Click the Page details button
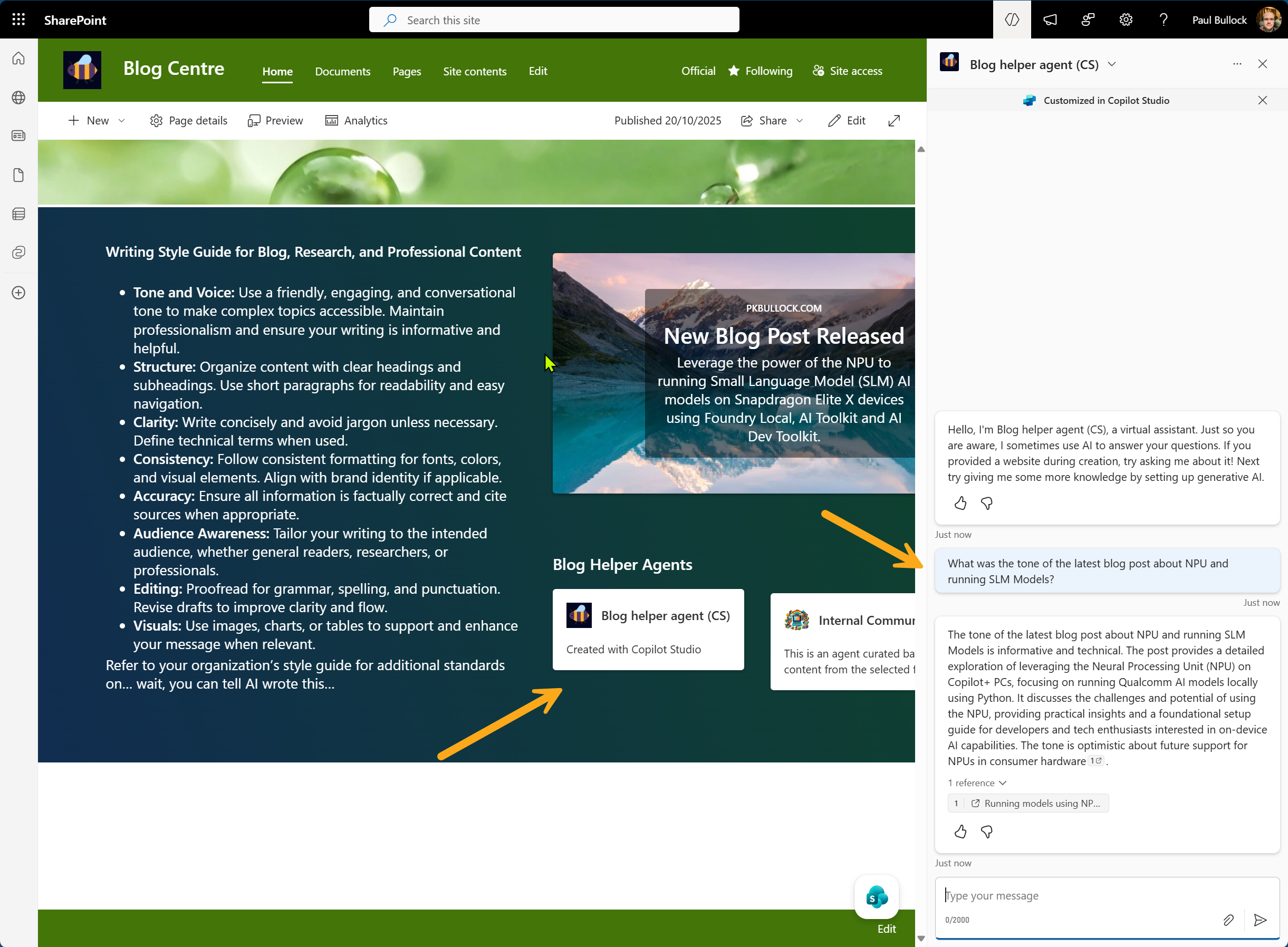Viewport: 1288px width, 947px height. pyautogui.click(x=189, y=120)
